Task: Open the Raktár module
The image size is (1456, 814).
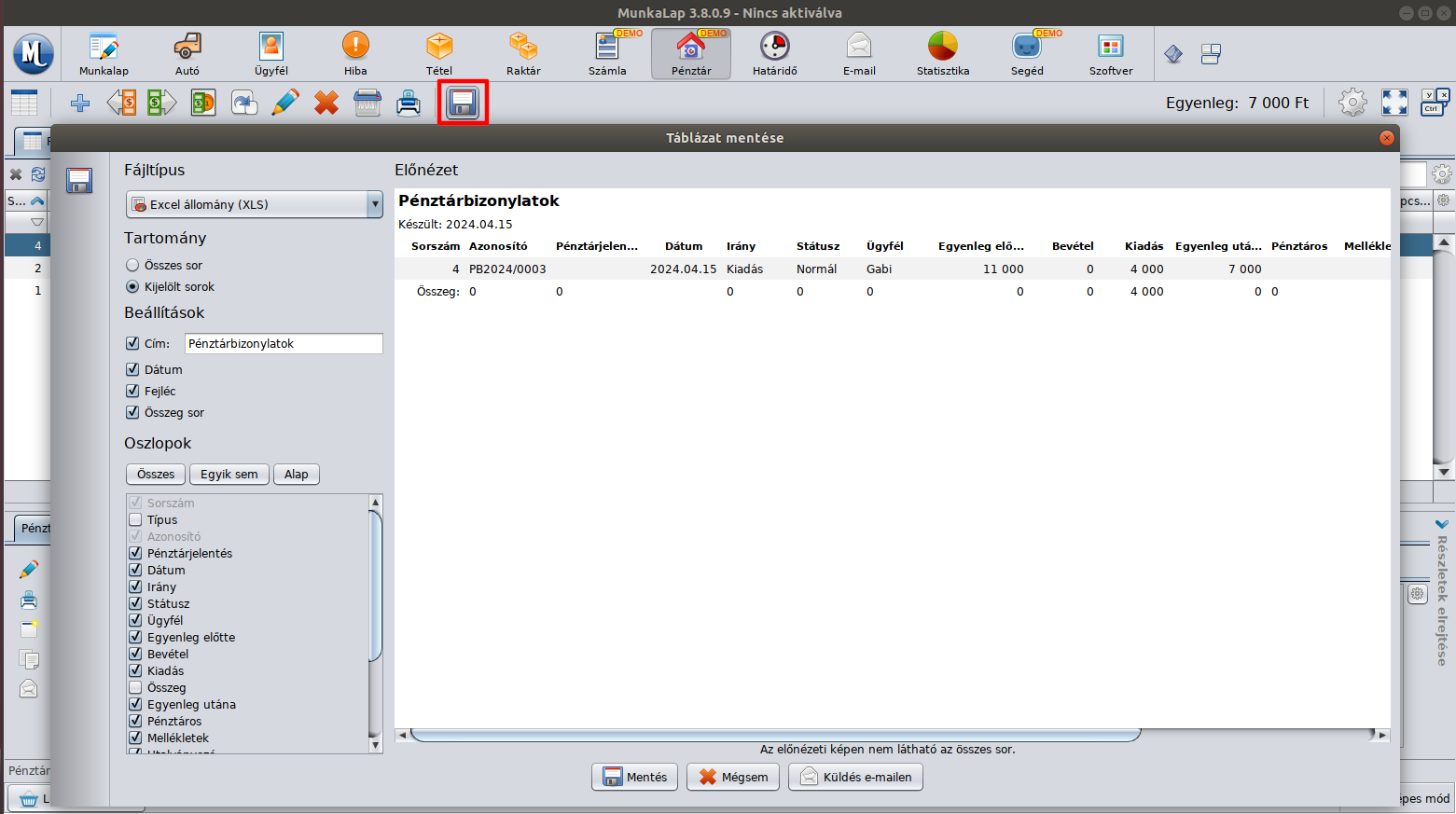Action: (x=523, y=54)
